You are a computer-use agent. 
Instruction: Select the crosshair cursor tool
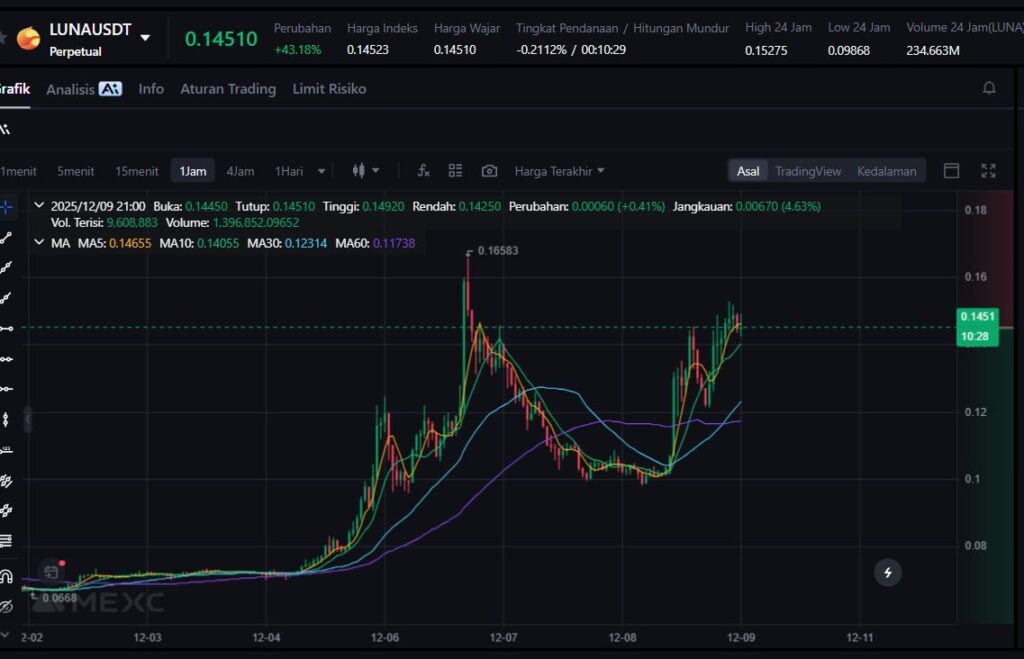click(x=7, y=207)
